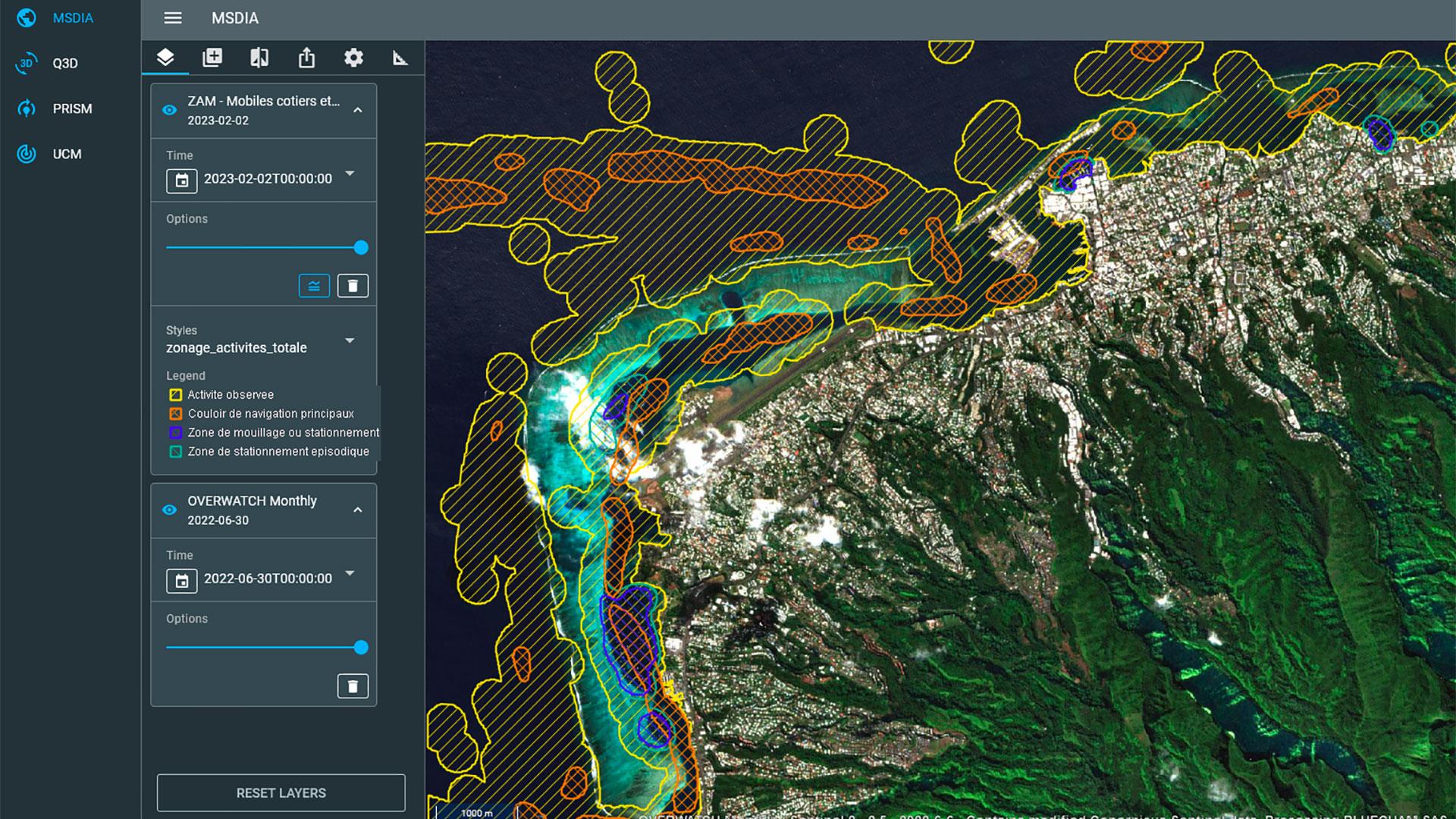This screenshot has height=819, width=1456.
Task: Select the PRISM sidebar label
Action: (72, 108)
